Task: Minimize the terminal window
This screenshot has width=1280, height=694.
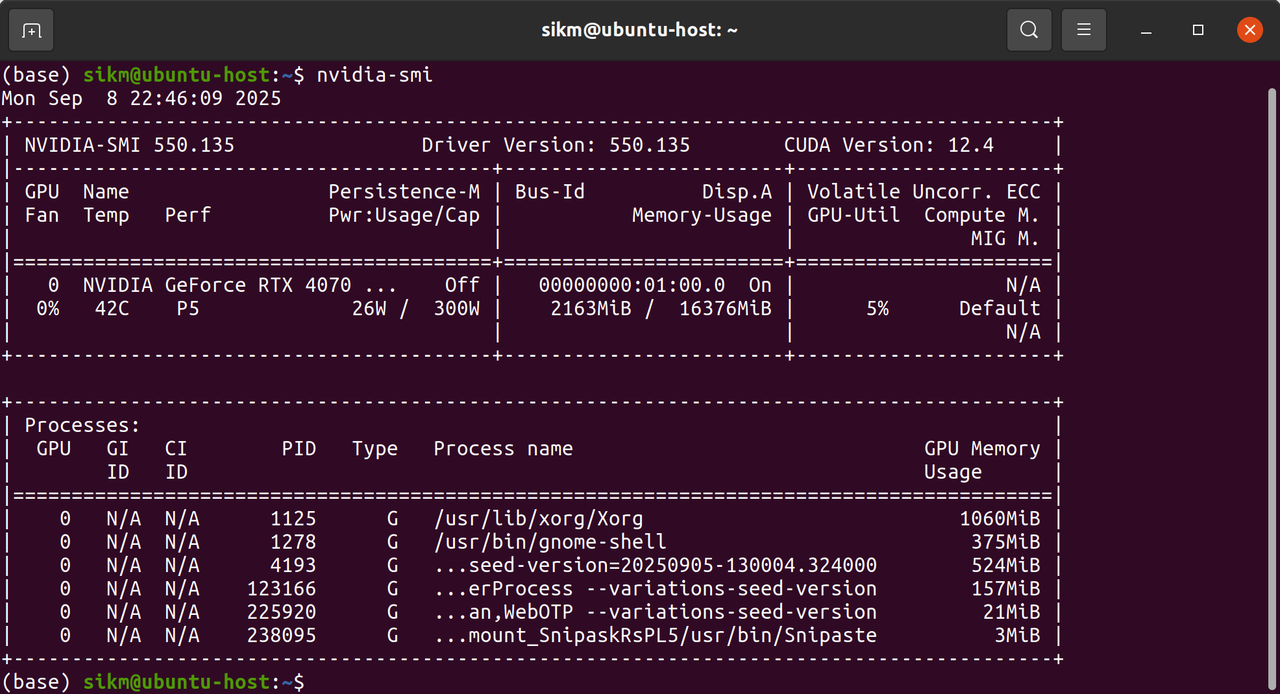Action: pyautogui.click(x=1146, y=30)
